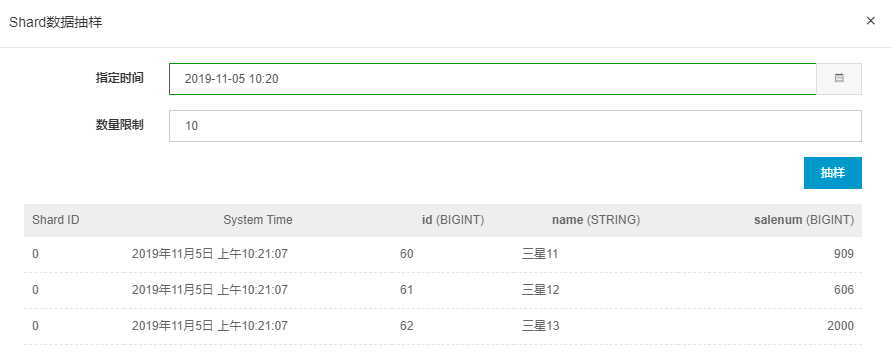The image size is (892, 360).
Task: Select the id (BIGINT) column header
Action: (453, 220)
